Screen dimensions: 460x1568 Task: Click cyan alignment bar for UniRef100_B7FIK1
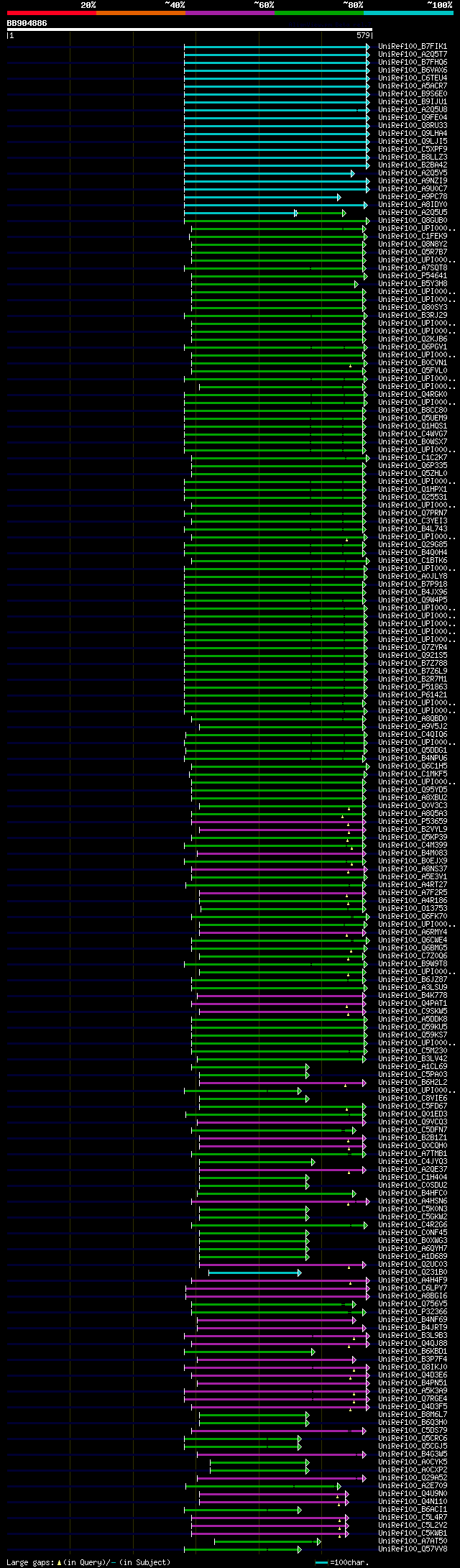pyautogui.click(x=277, y=47)
